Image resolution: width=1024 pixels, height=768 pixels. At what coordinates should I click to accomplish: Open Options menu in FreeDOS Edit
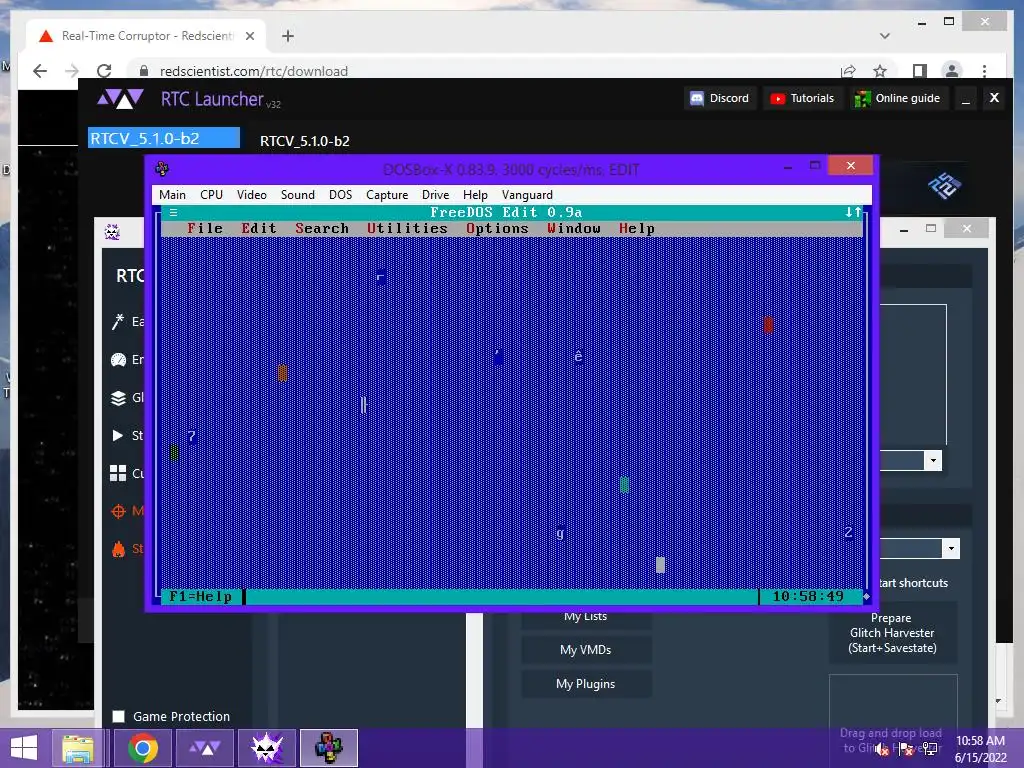497,229
